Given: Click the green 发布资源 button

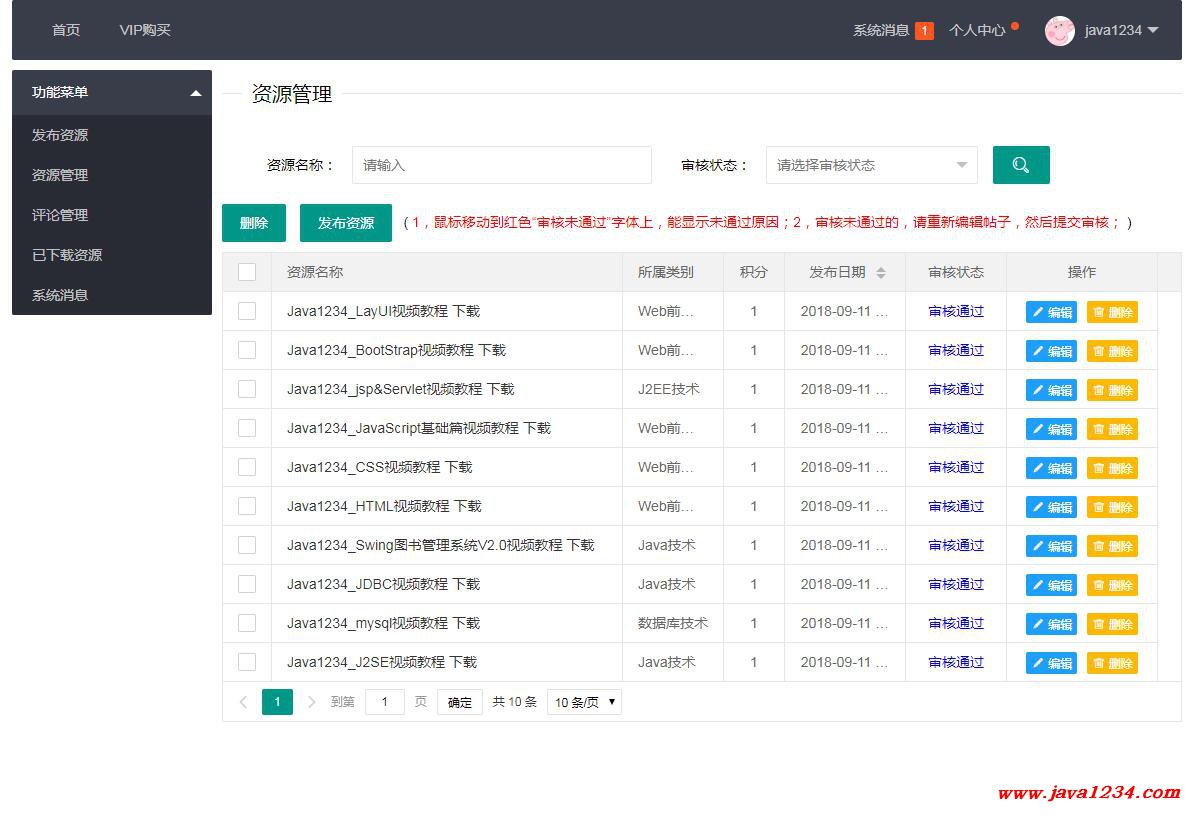Looking at the screenshot, I should tap(346, 222).
